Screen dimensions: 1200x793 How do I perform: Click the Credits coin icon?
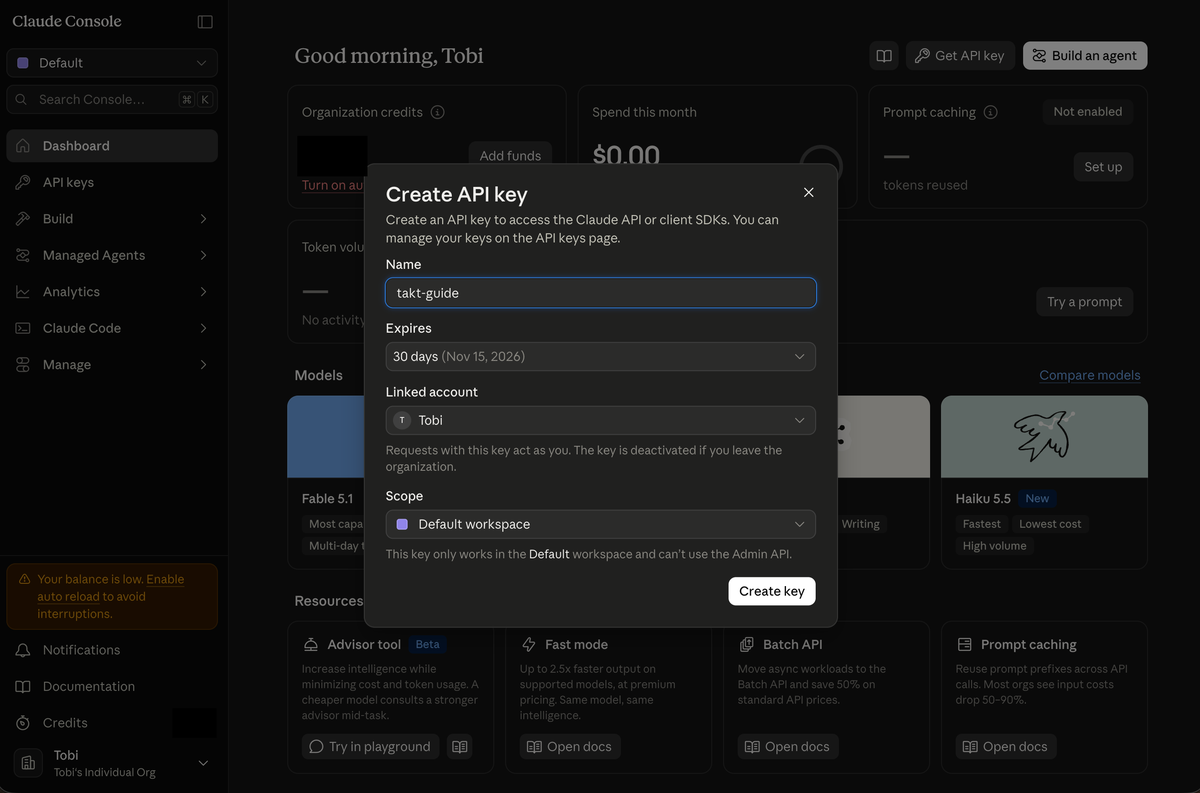click(23, 723)
